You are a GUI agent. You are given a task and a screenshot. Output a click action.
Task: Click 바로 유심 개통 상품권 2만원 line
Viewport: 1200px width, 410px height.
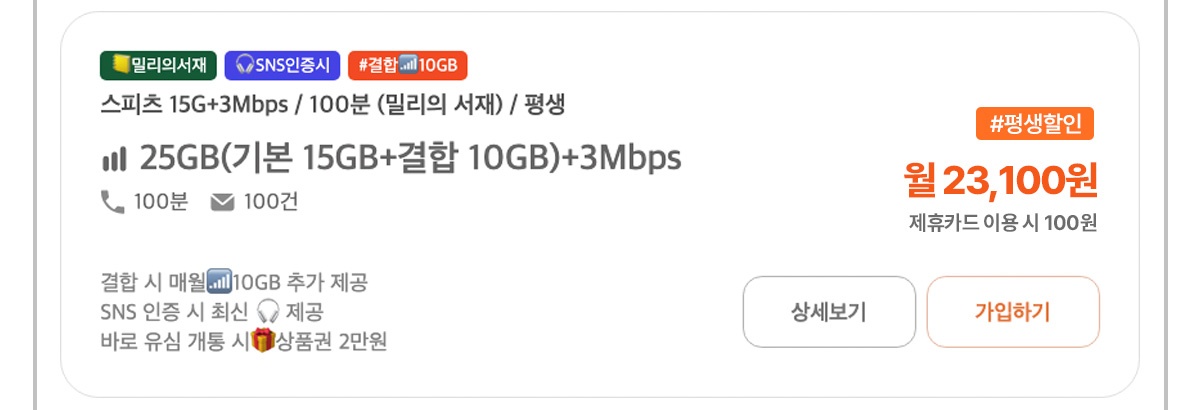(x=245, y=342)
